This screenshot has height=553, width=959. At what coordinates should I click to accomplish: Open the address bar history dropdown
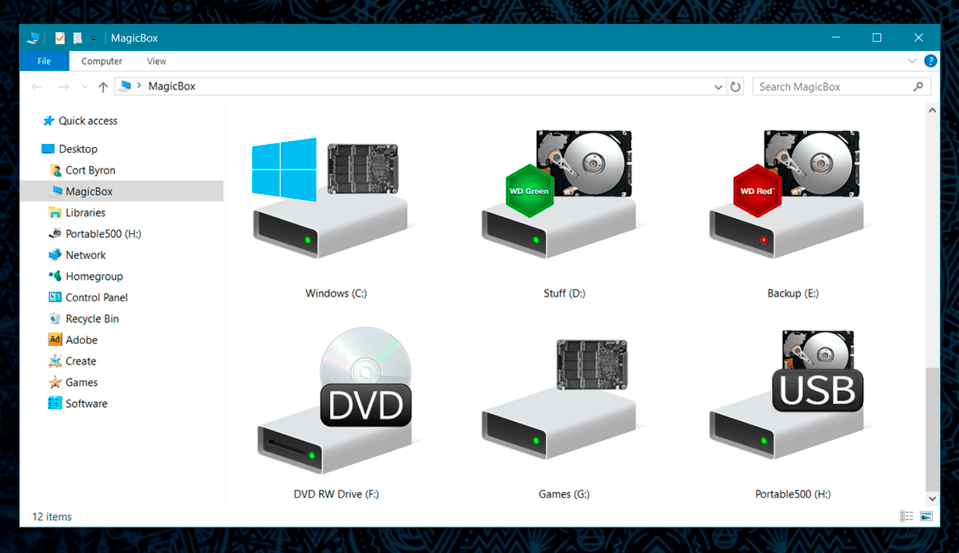tap(718, 87)
